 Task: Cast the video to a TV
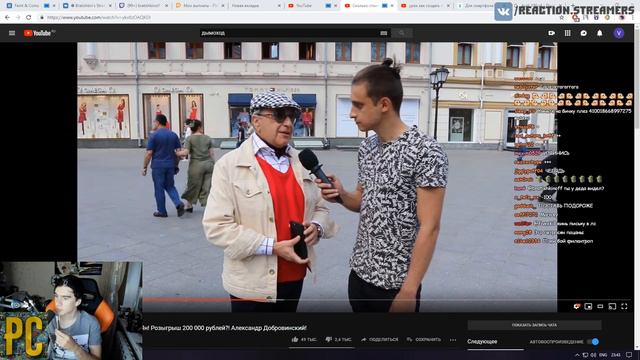click(612, 306)
